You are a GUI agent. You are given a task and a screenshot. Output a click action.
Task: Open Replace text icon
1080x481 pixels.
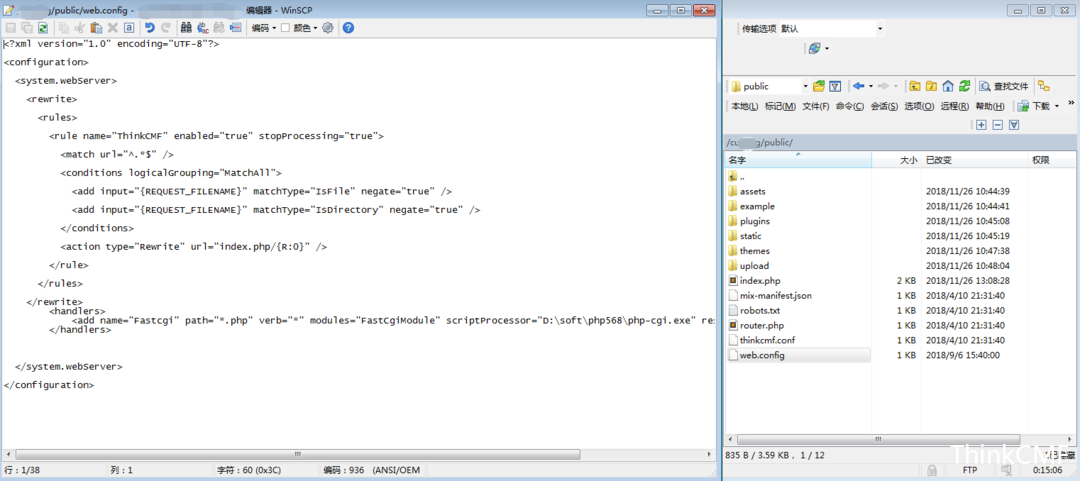pos(203,28)
